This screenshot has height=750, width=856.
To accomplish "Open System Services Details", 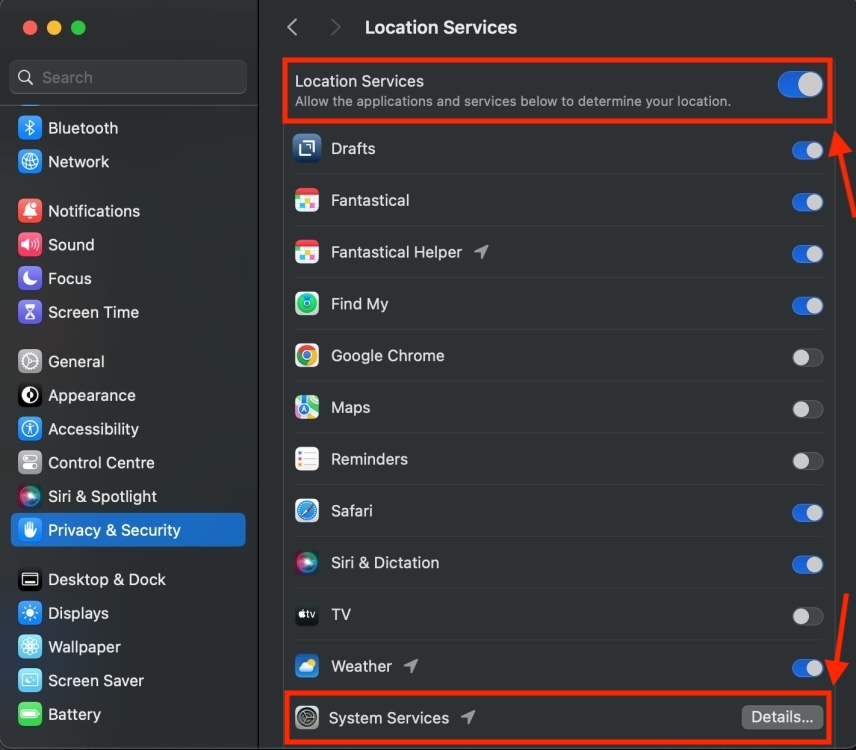I will (782, 717).
